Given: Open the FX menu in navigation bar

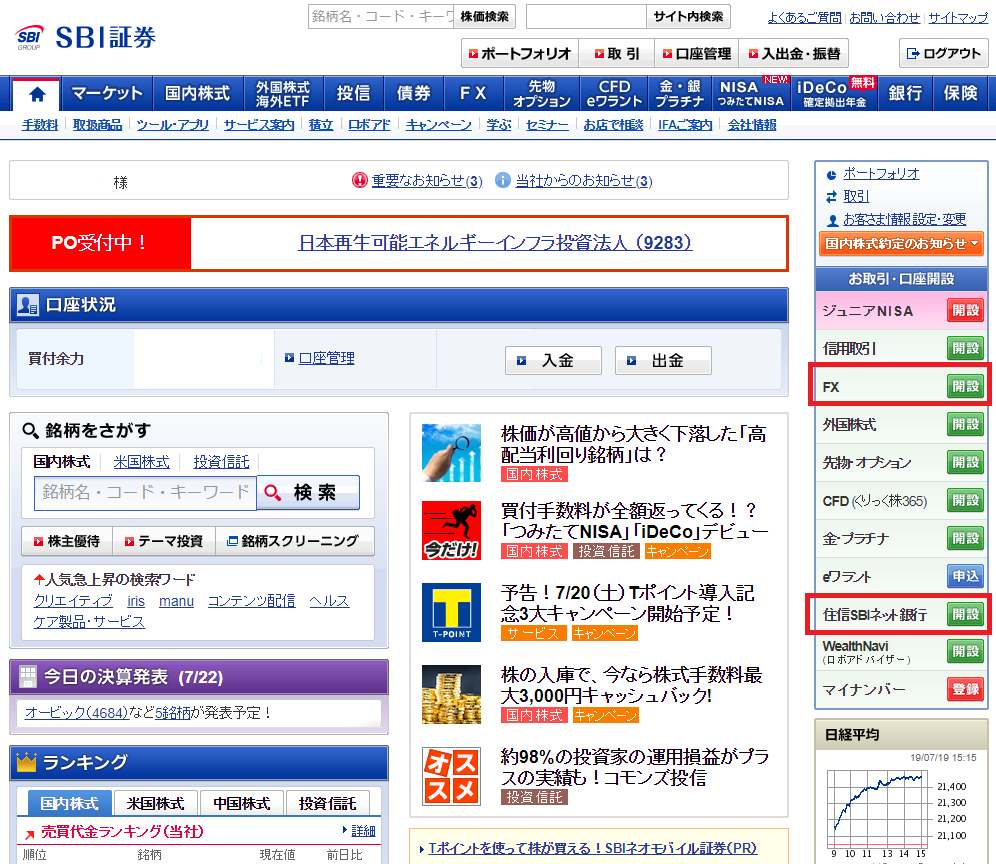Looking at the screenshot, I should [473, 93].
